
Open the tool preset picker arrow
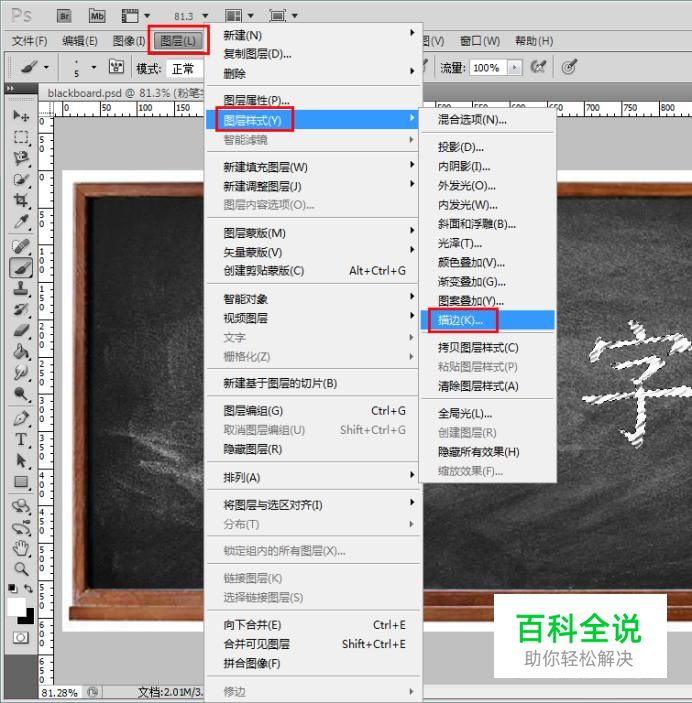pos(46,68)
